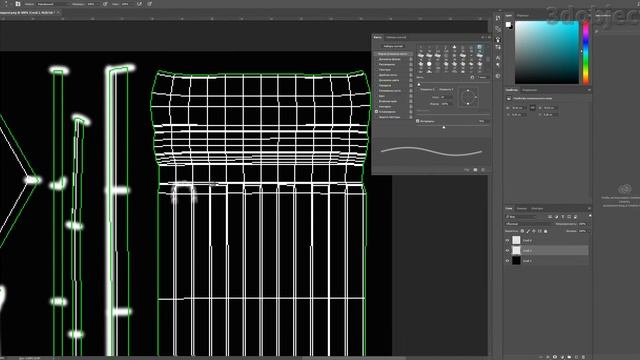Screen dimensions: 640x360
Task: Toggle the live brush tip preview icon
Action: pos(467,170)
